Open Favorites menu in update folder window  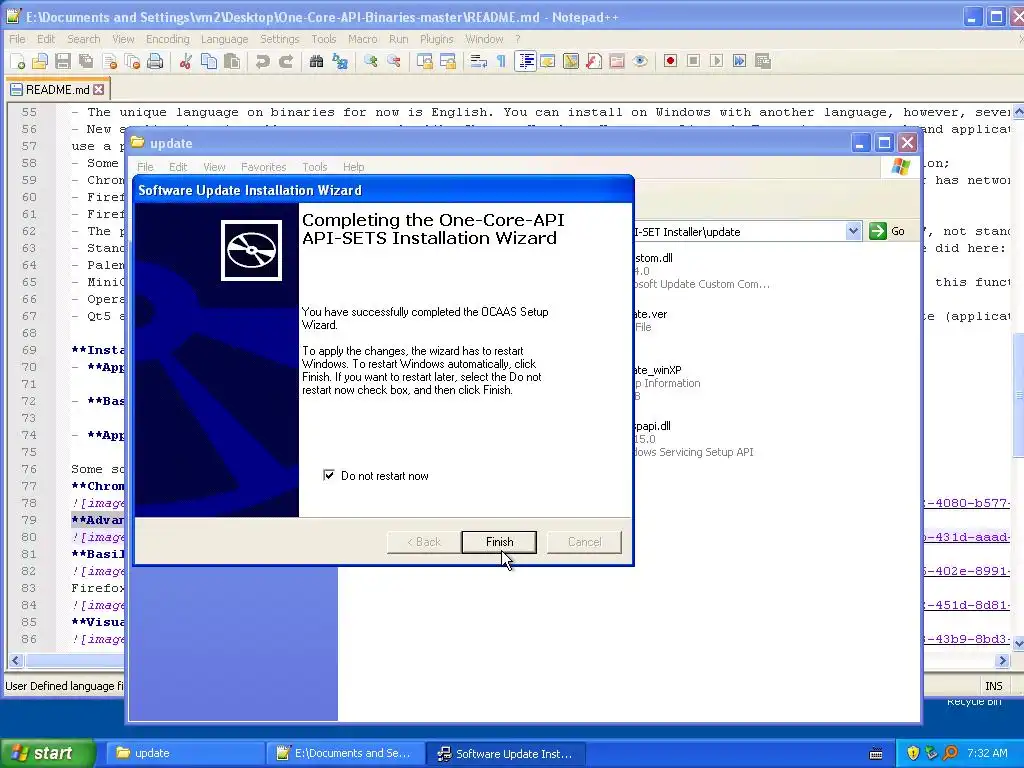coord(263,167)
